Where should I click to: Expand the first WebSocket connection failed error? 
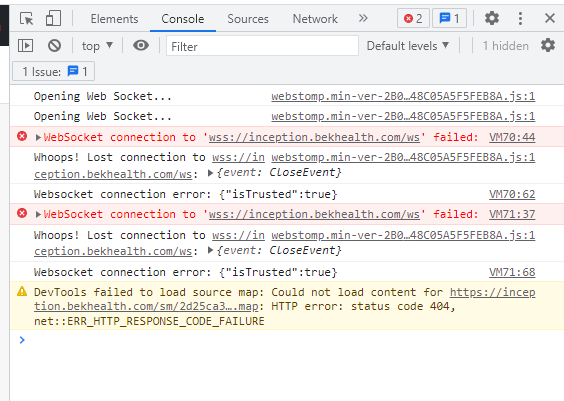point(38,137)
